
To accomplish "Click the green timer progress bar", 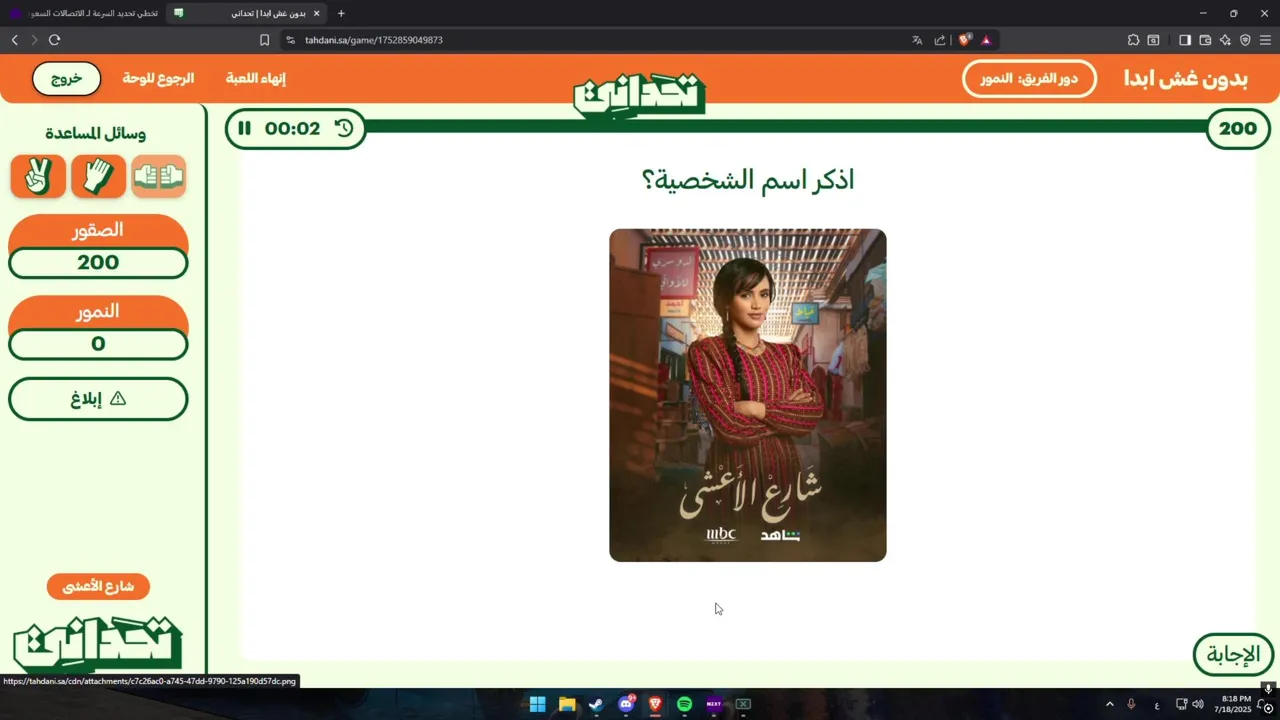I will tap(786, 127).
